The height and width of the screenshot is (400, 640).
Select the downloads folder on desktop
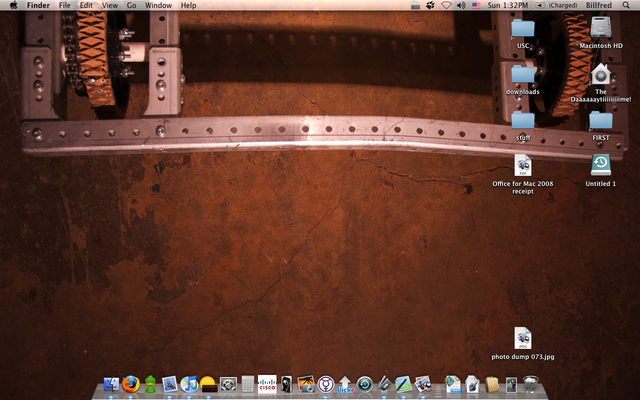(523, 75)
